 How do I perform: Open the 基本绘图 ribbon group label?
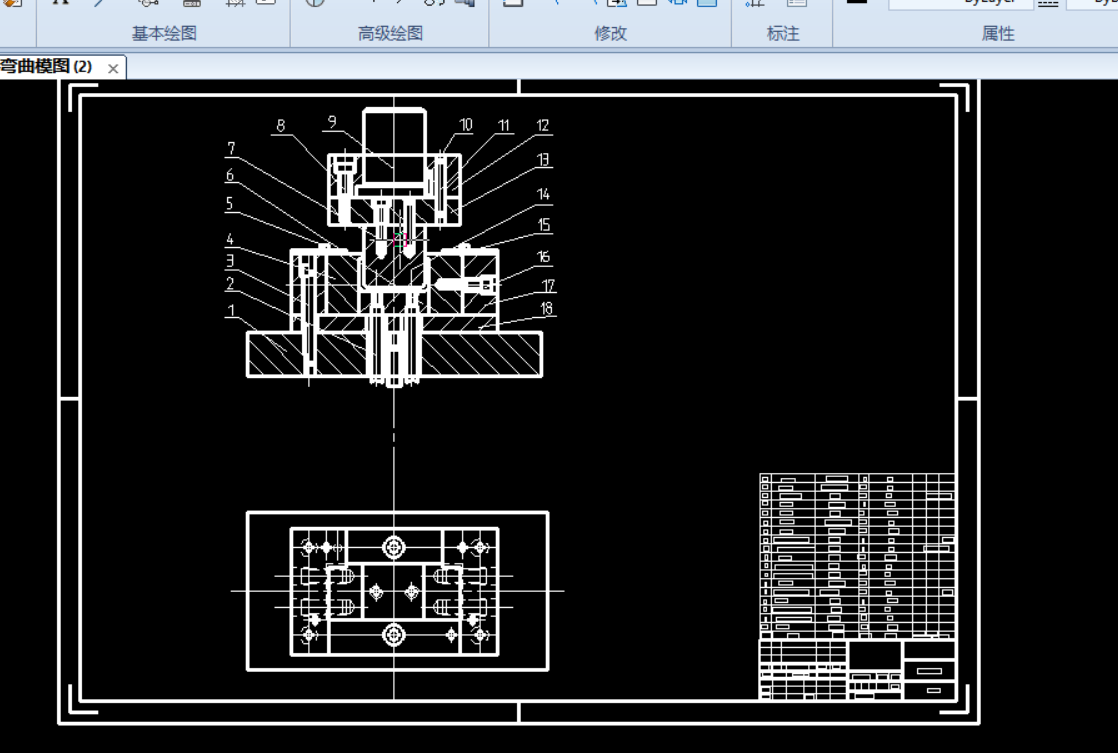click(x=164, y=34)
